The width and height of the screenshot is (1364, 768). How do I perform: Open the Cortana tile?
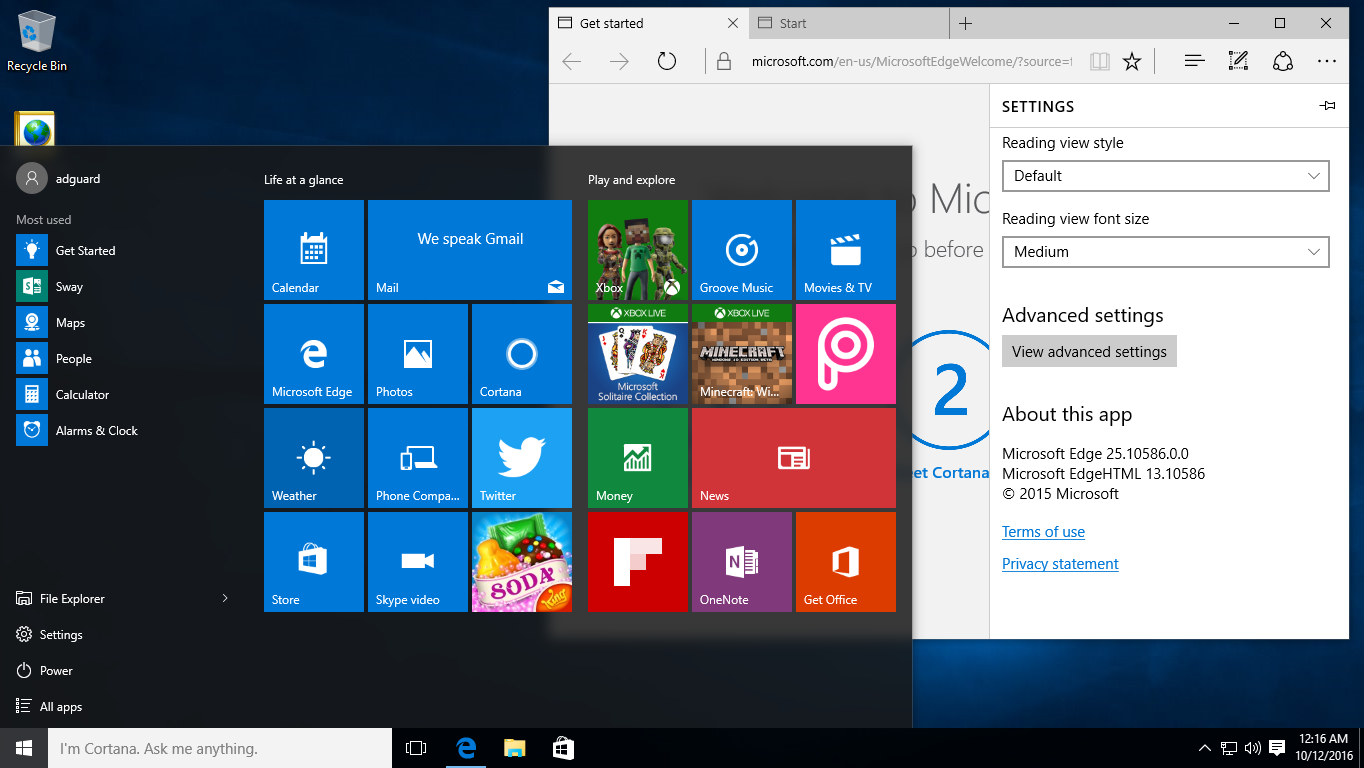point(522,354)
